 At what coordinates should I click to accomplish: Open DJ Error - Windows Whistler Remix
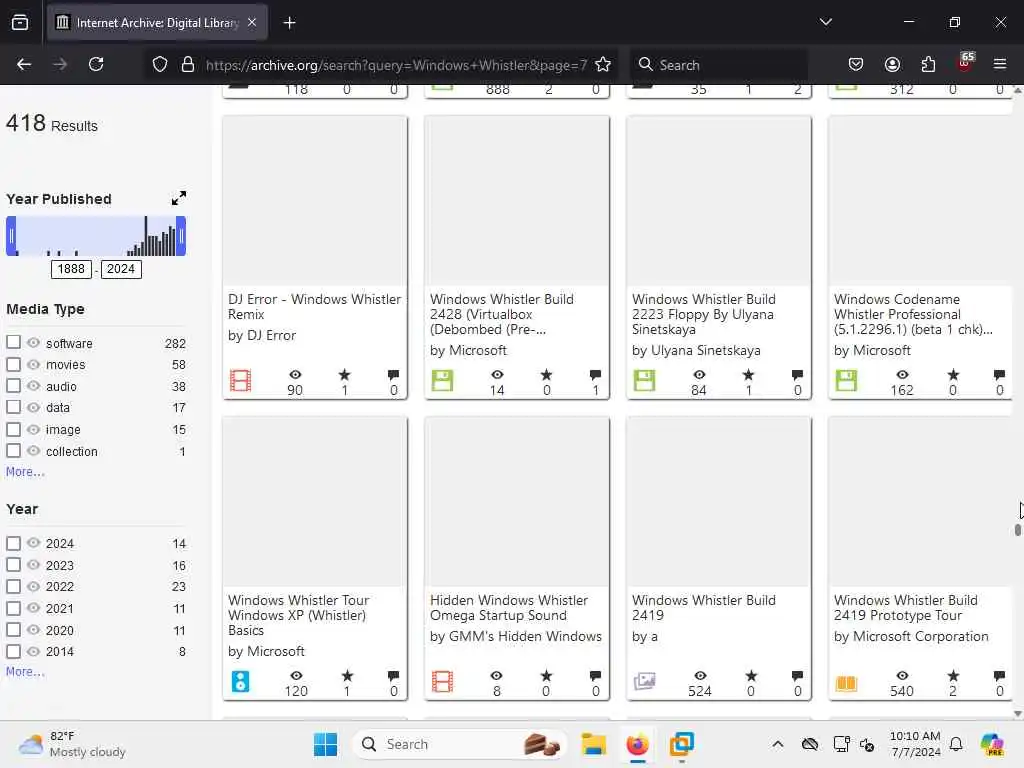(314, 306)
